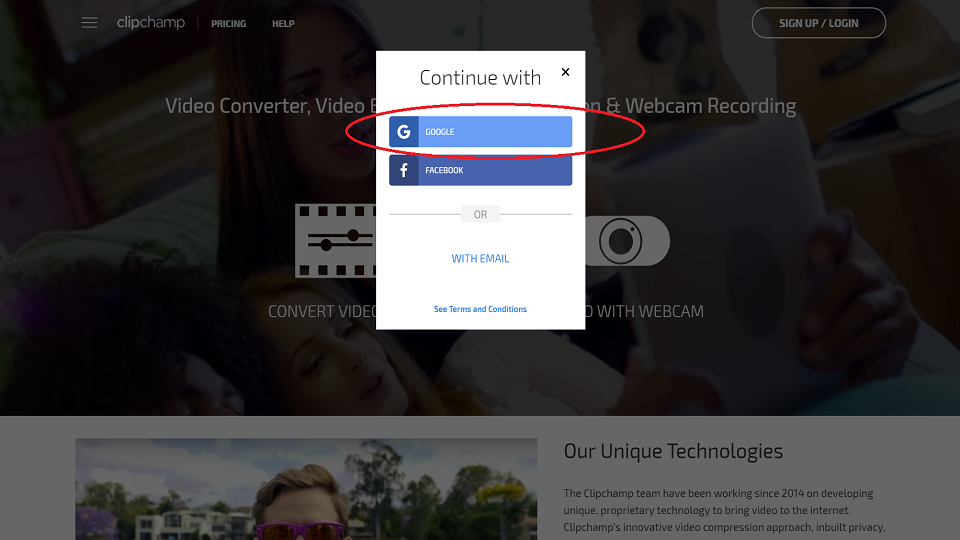This screenshot has width=960, height=540.
Task: Close the Continue with dialog
Action: 565,72
